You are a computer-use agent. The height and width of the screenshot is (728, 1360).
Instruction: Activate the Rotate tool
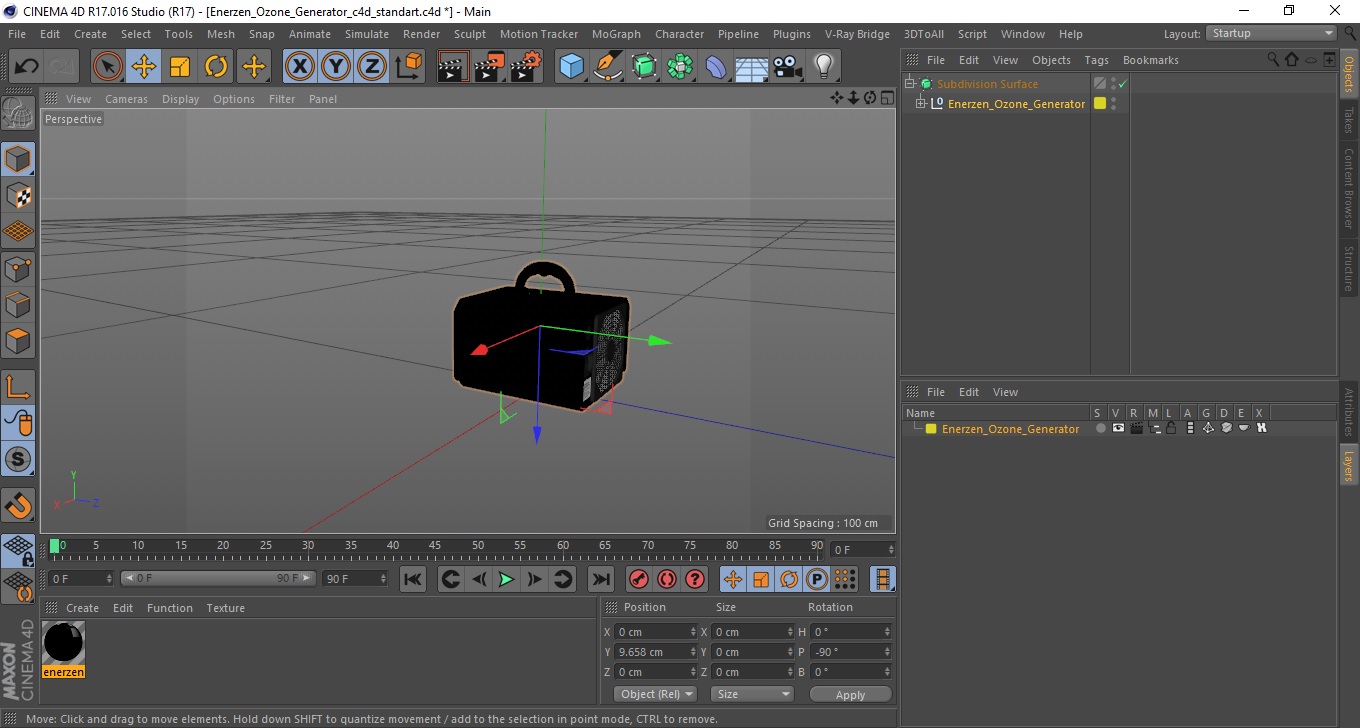[x=216, y=67]
